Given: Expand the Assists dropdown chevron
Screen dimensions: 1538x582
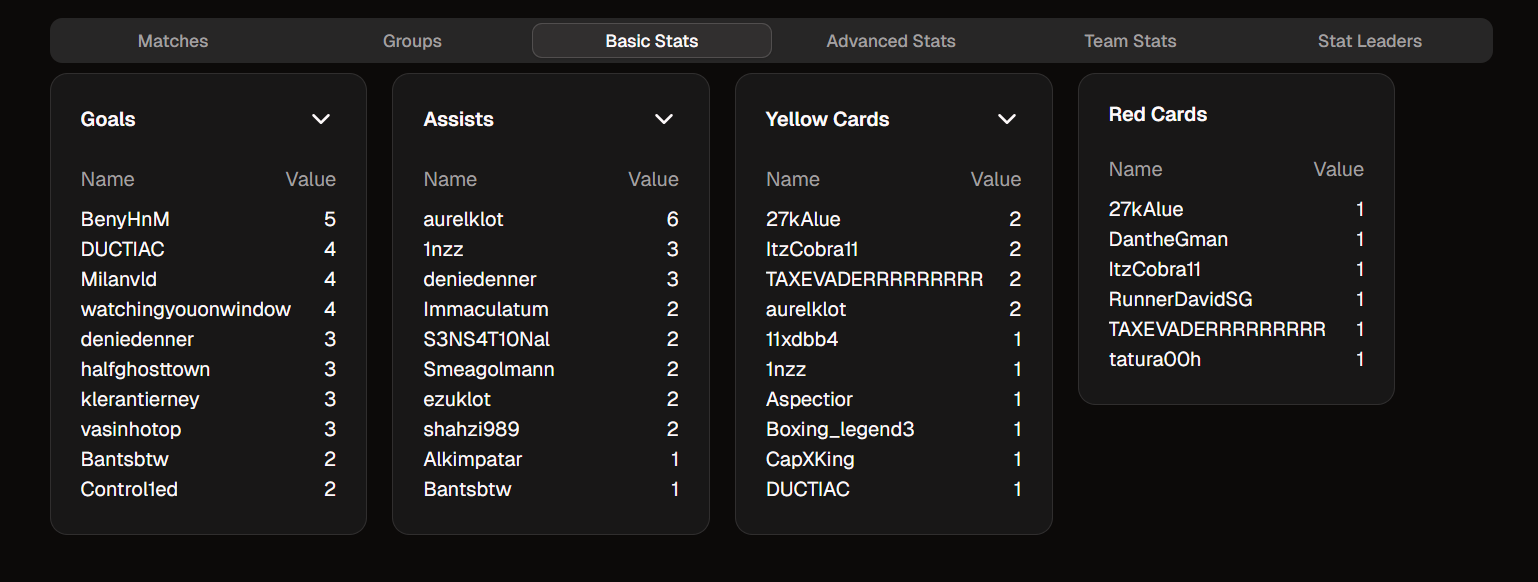Looking at the screenshot, I should pyautogui.click(x=663, y=119).
